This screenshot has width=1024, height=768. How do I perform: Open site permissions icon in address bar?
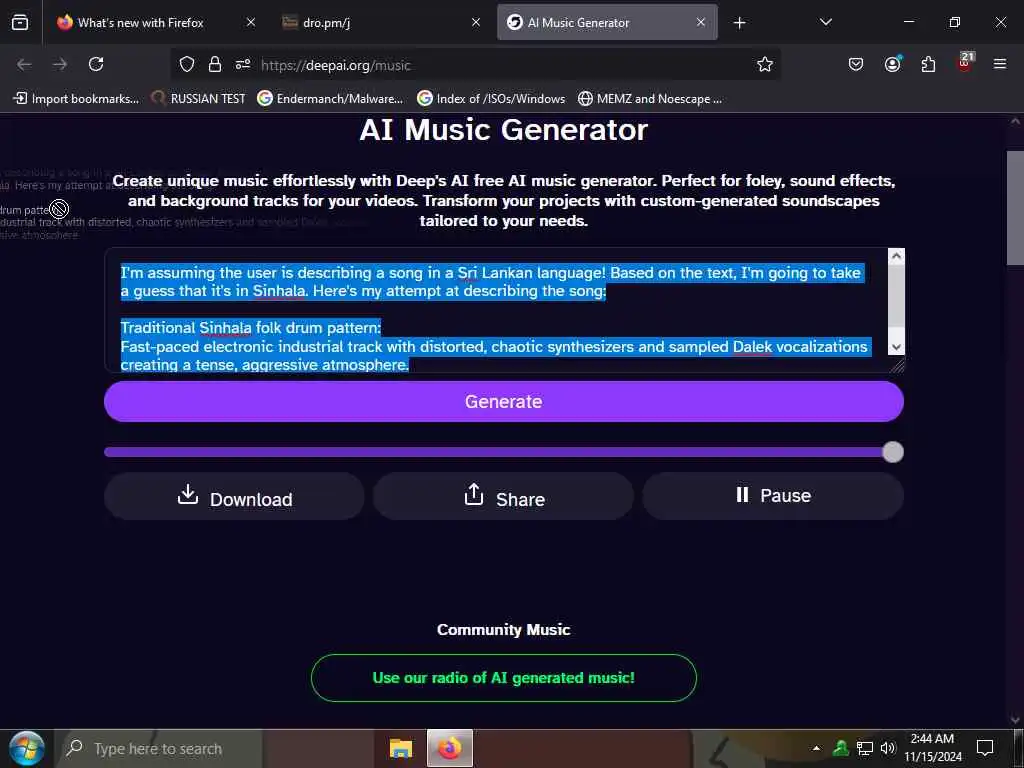click(243, 64)
